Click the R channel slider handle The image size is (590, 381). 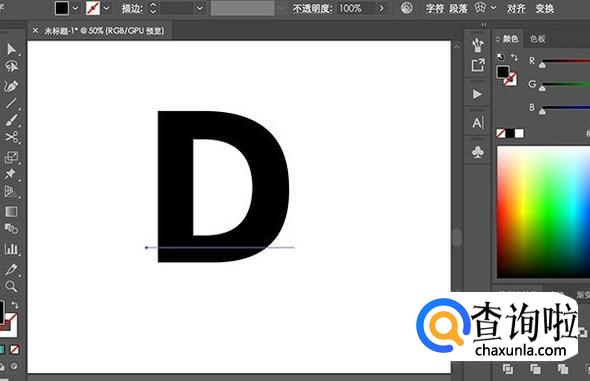pyautogui.click(x=542, y=65)
